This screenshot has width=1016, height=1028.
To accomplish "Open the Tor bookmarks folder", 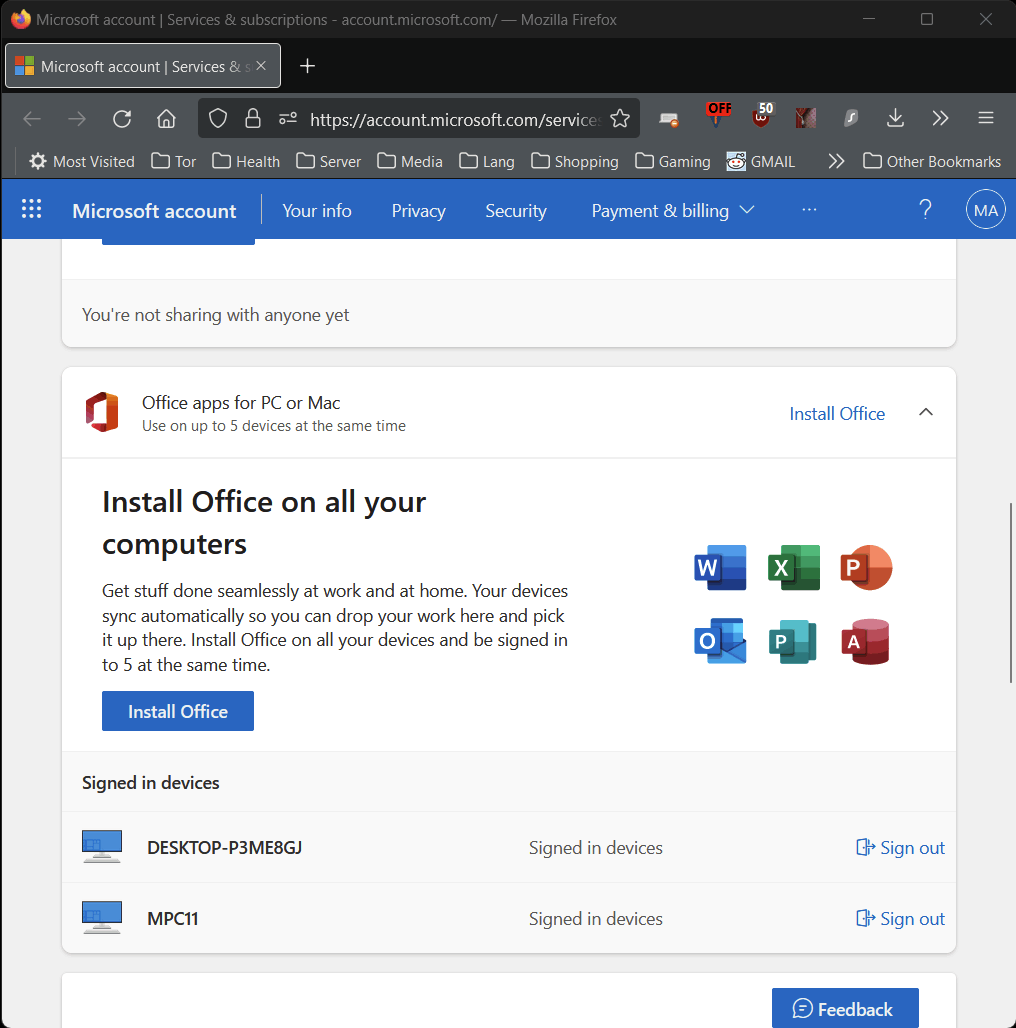I will [174, 161].
